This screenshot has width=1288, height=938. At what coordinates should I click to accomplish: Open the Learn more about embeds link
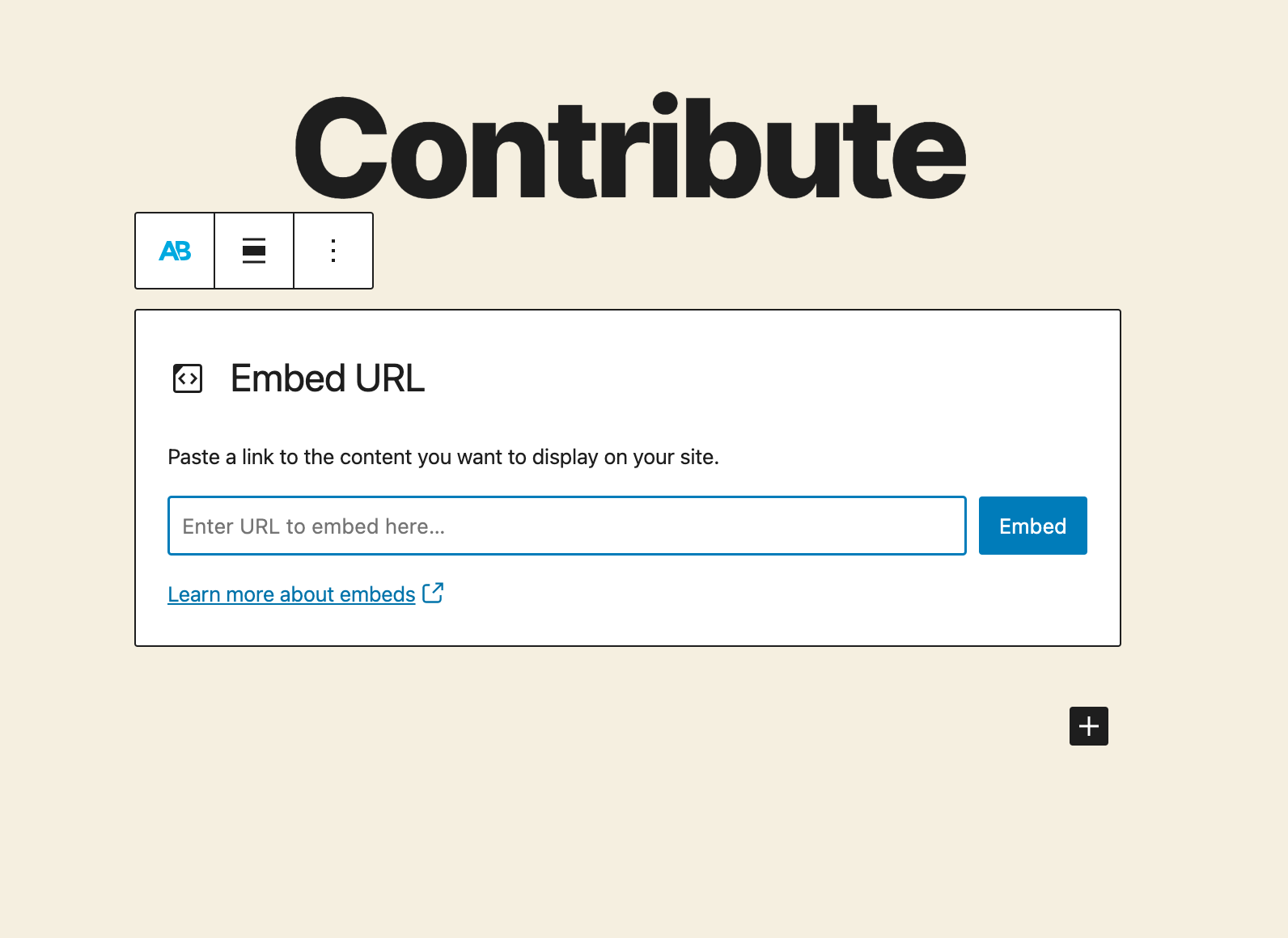[x=291, y=594]
